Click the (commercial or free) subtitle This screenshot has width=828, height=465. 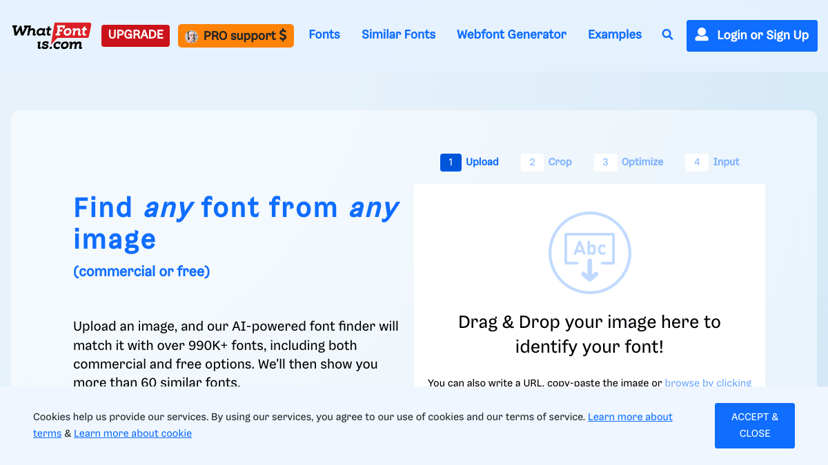pos(142,271)
